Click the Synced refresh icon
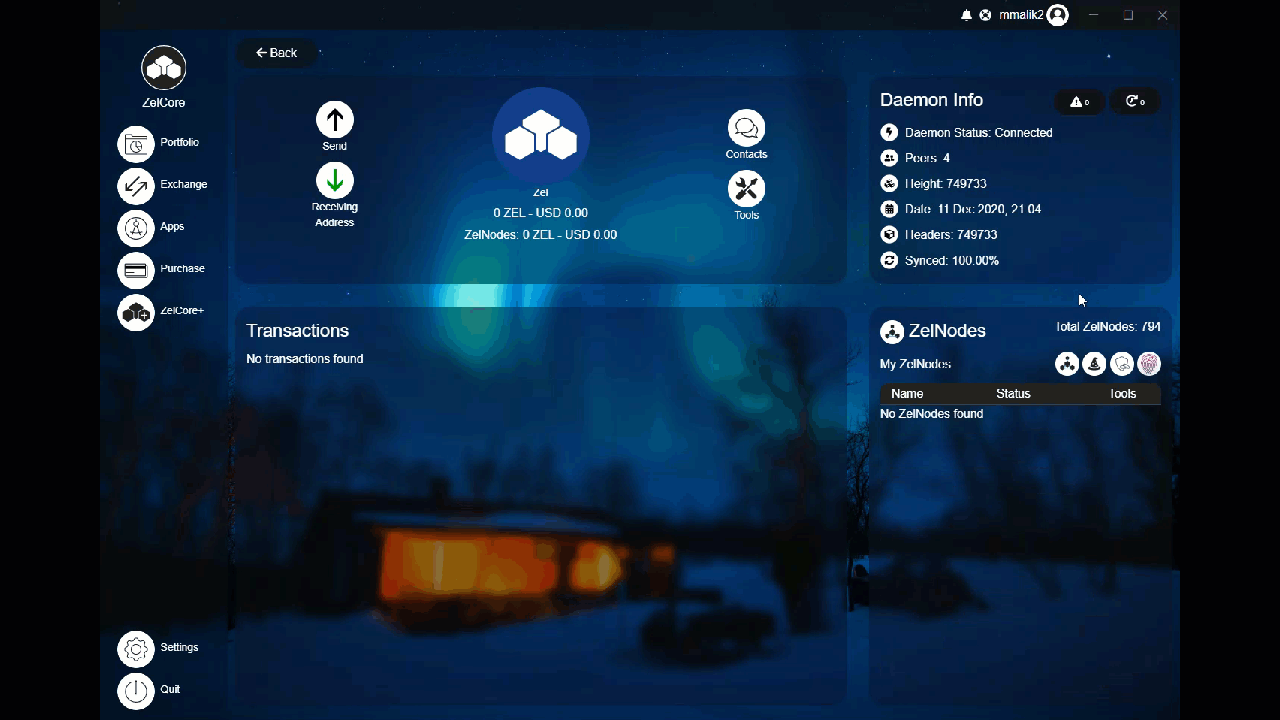This screenshot has width=1280, height=720. pyautogui.click(x=889, y=261)
